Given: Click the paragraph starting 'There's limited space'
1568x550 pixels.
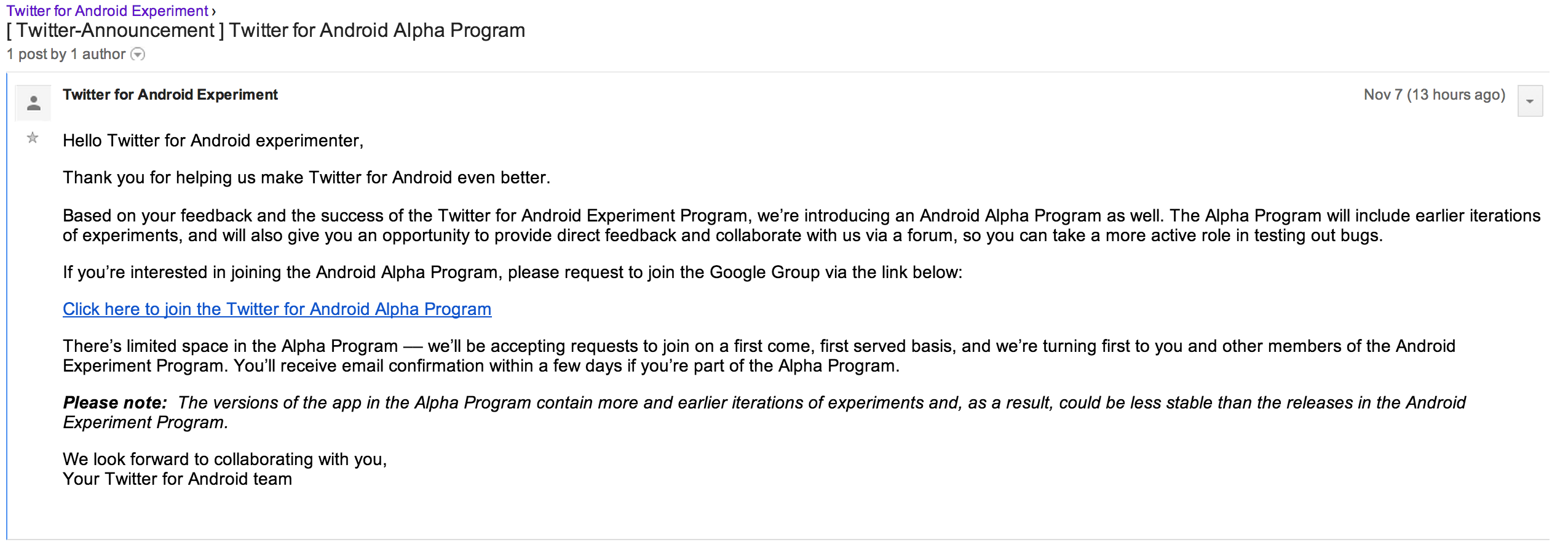Looking at the screenshot, I should [759, 356].
